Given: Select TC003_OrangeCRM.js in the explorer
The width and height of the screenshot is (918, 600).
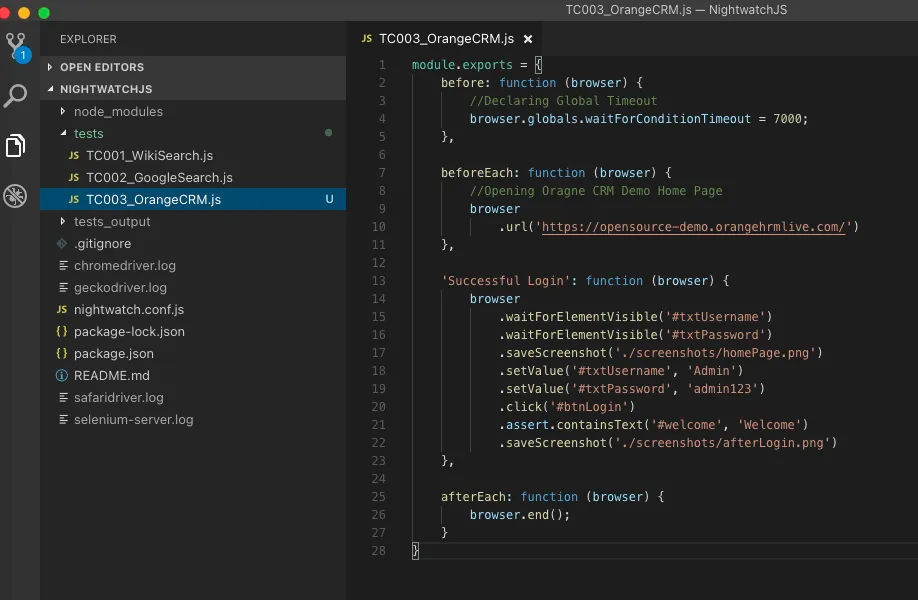Looking at the screenshot, I should tap(193, 199).
